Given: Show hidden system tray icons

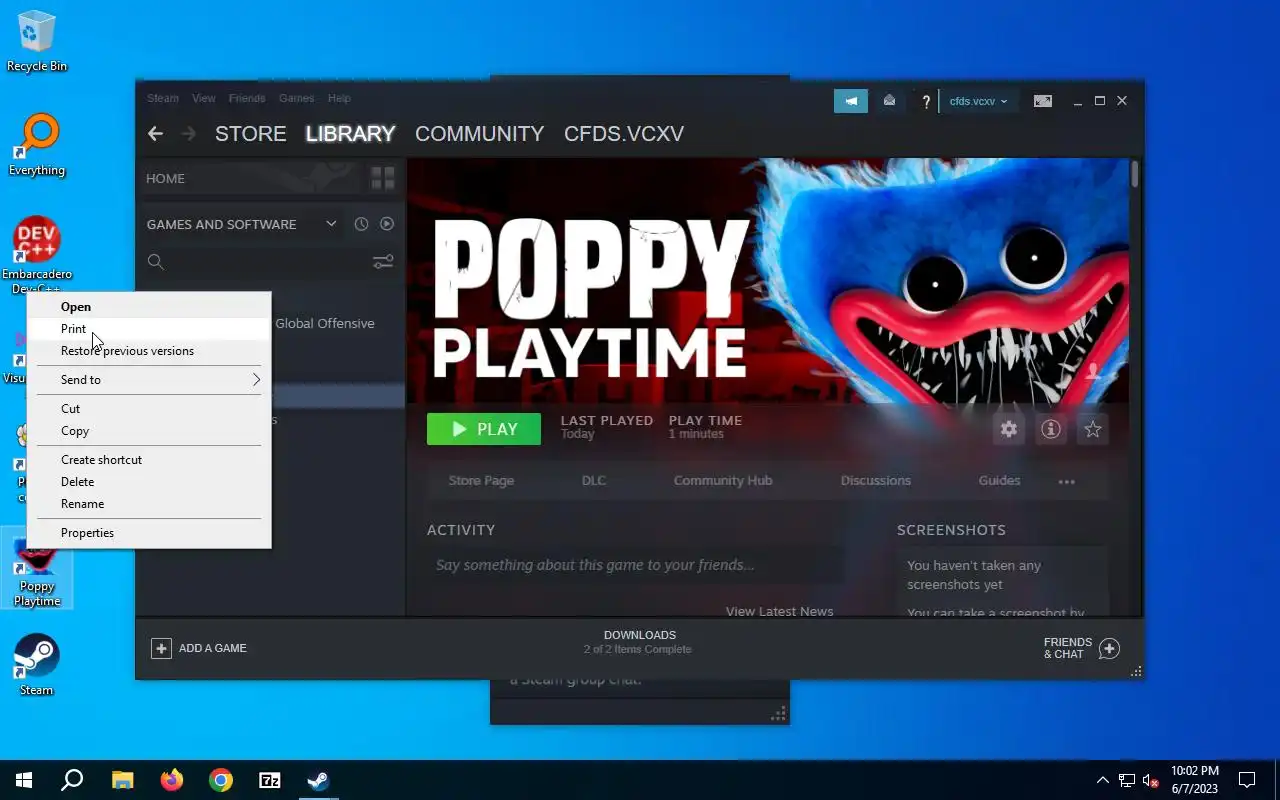Looking at the screenshot, I should click(1103, 780).
